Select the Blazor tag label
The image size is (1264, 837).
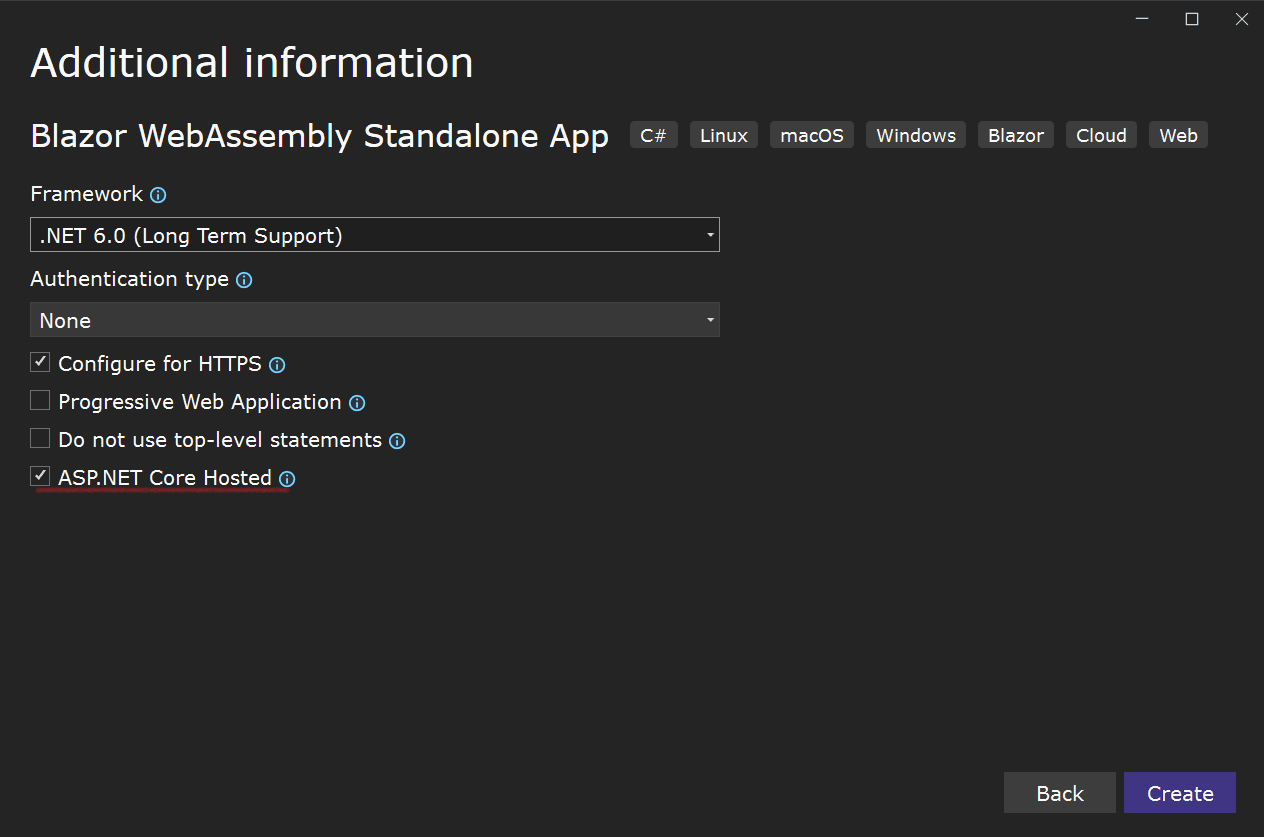tap(1016, 135)
